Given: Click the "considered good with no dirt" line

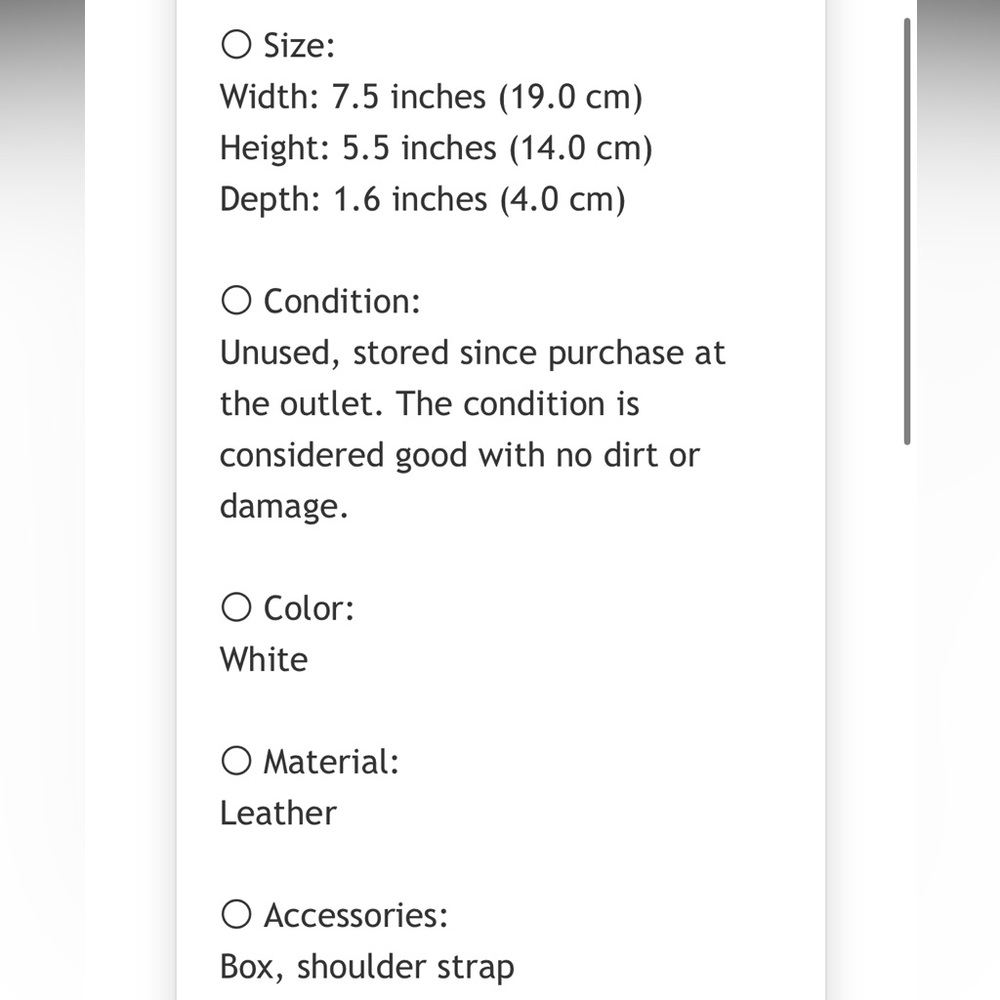Looking at the screenshot, I should point(459,455).
